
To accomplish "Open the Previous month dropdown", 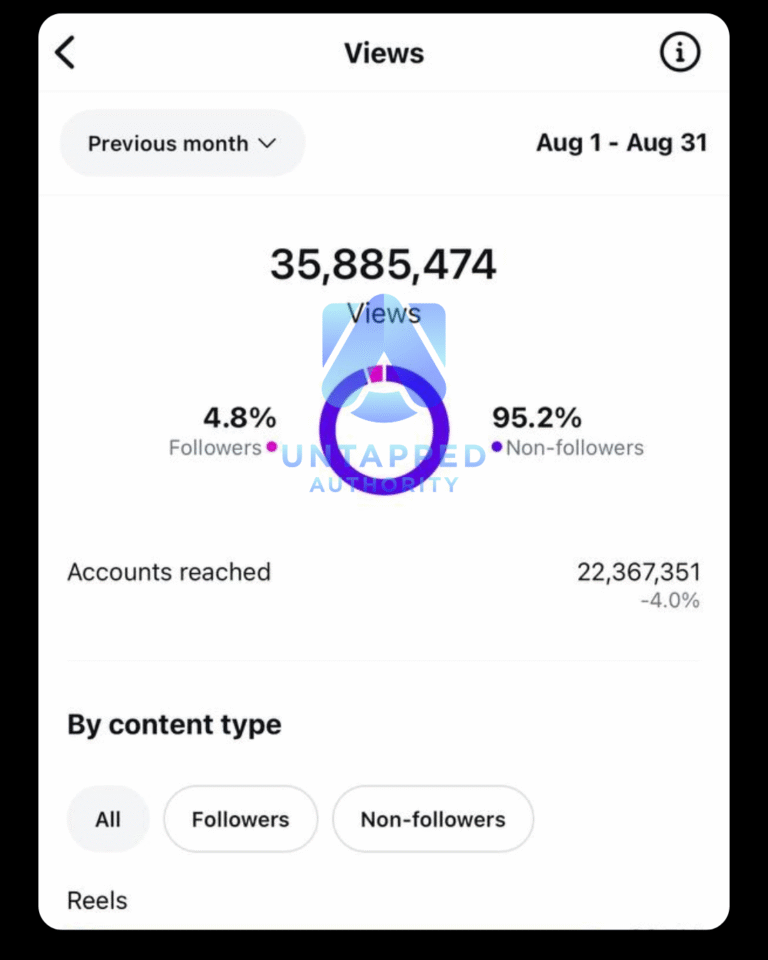I will [182, 143].
